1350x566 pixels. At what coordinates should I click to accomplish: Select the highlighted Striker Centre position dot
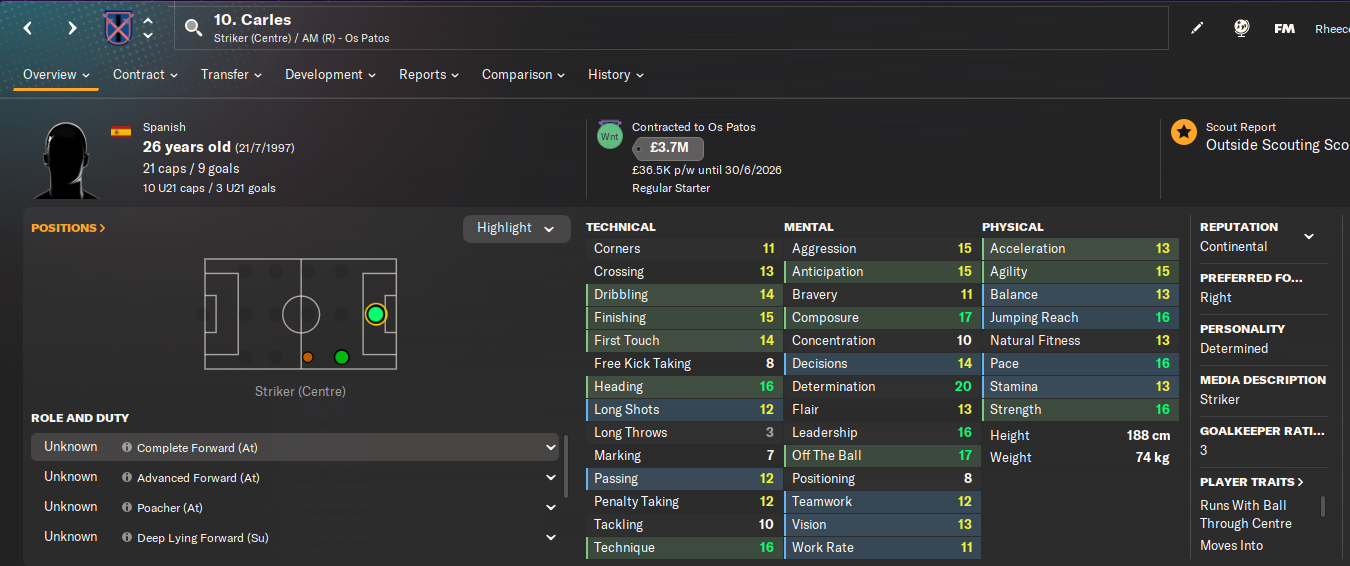click(x=375, y=315)
